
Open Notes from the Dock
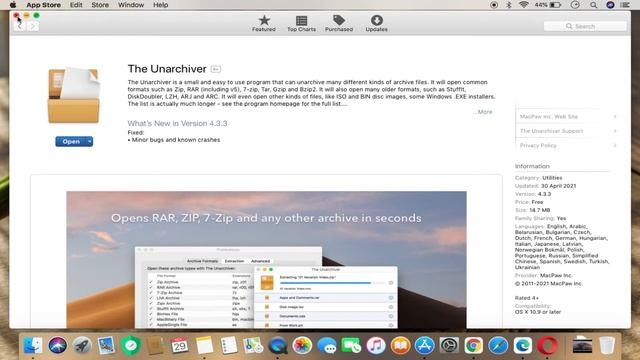point(204,345)
